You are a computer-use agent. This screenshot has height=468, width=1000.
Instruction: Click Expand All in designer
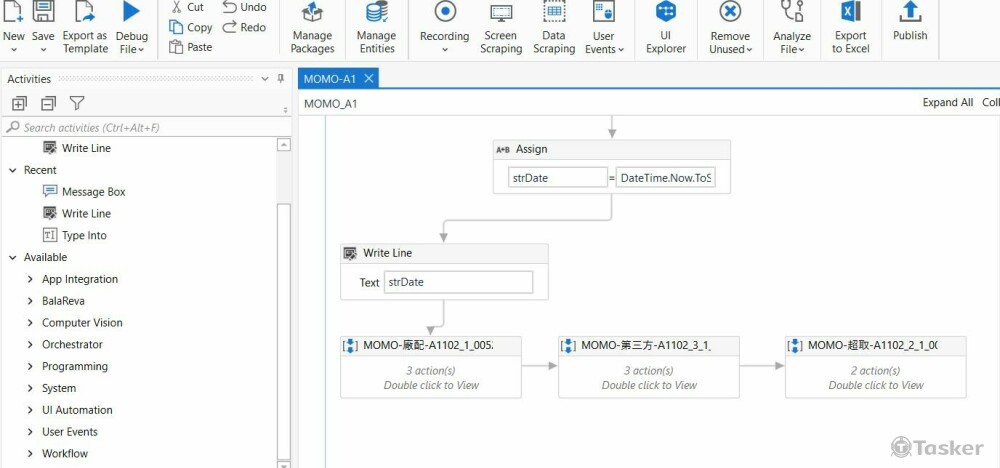(x=948, y=103)
